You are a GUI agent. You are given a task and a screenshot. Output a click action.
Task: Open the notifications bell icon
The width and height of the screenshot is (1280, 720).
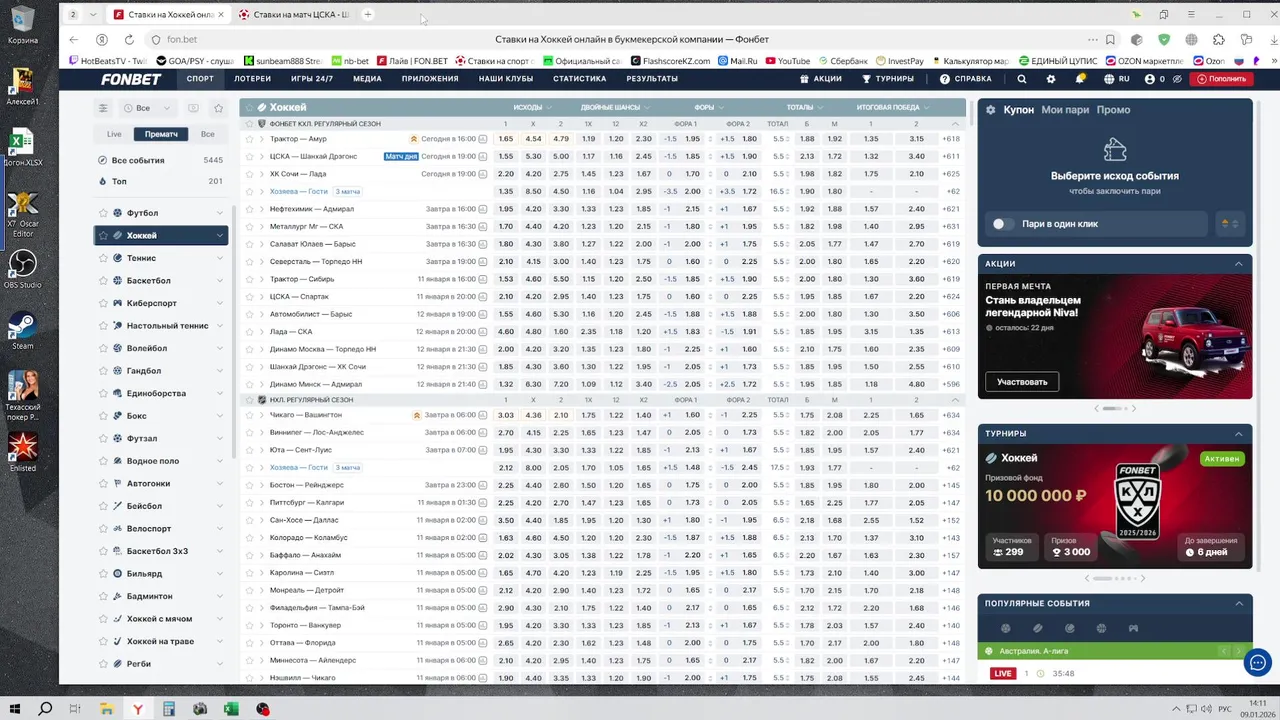pos(1080,79)
